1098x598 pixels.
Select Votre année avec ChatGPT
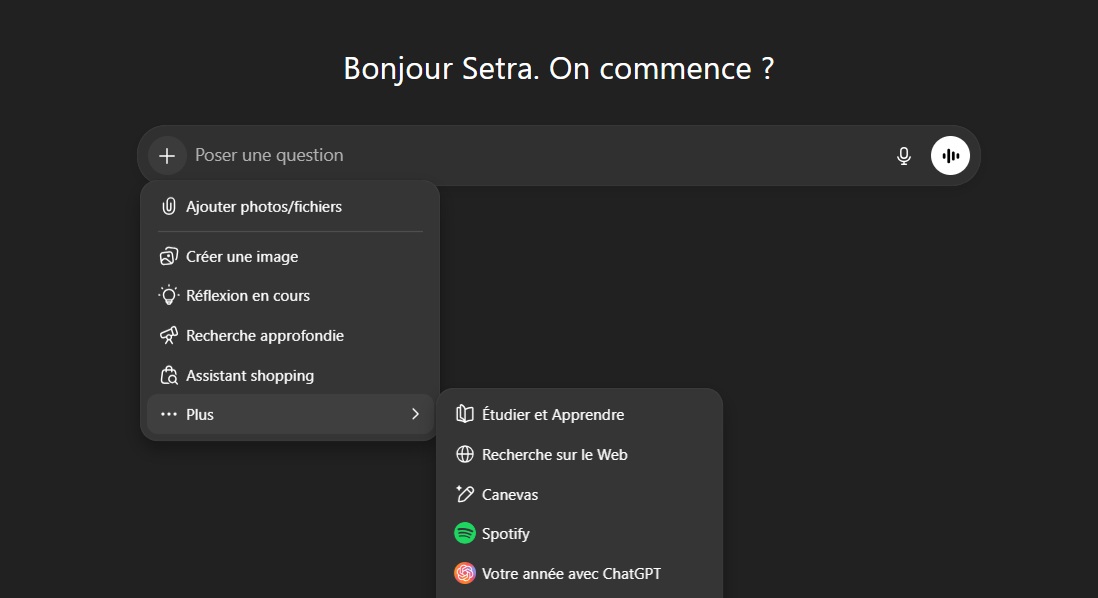pos(570,573)
